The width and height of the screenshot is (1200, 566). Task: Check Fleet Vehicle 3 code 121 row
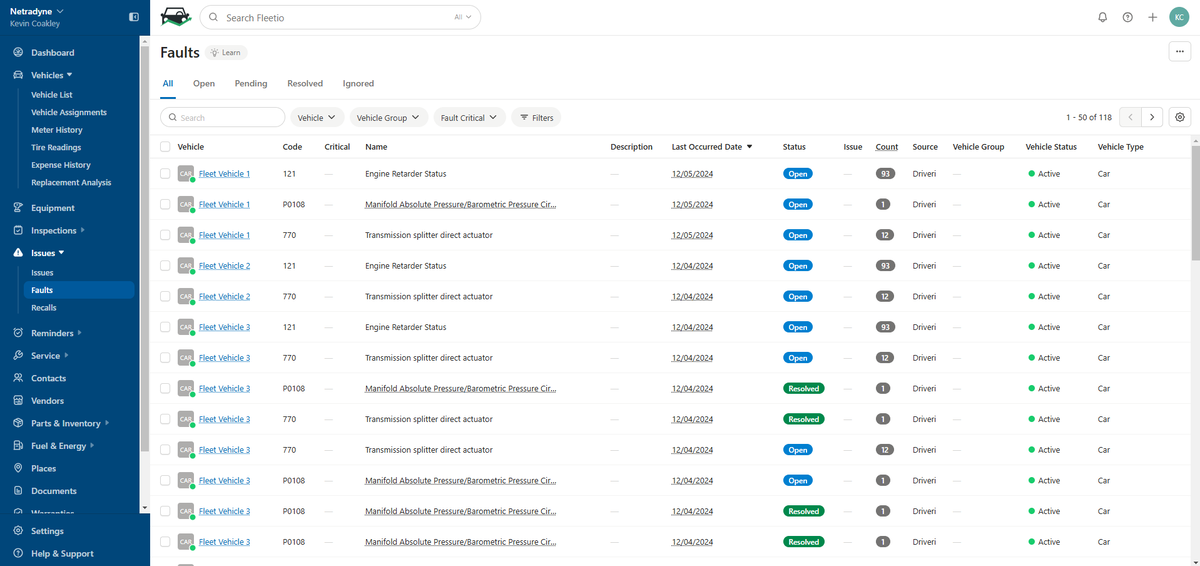[165, 327]
